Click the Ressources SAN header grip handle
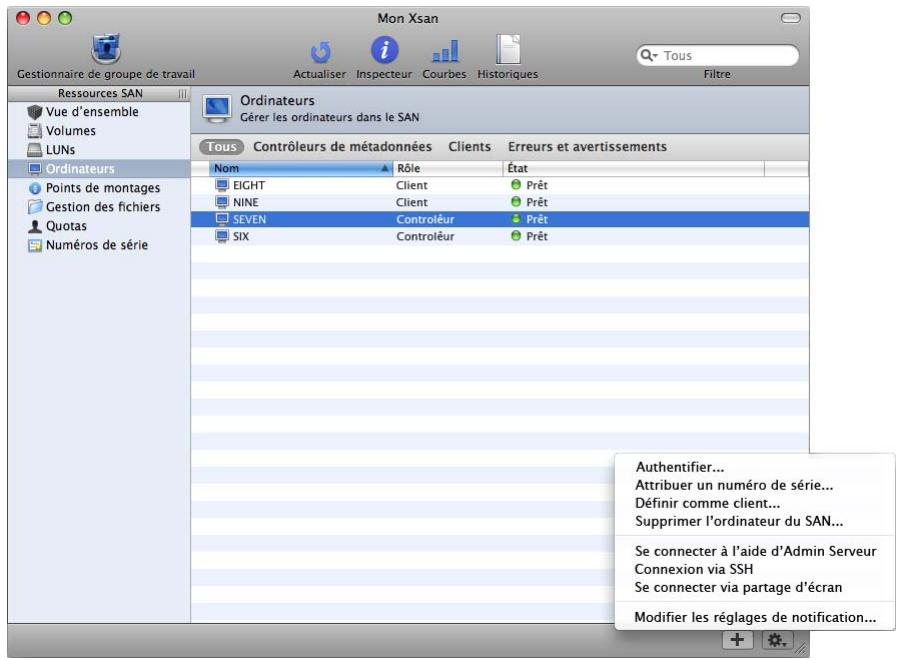The image size is (898, 660). pyautogui.click(x=182, y=93)
